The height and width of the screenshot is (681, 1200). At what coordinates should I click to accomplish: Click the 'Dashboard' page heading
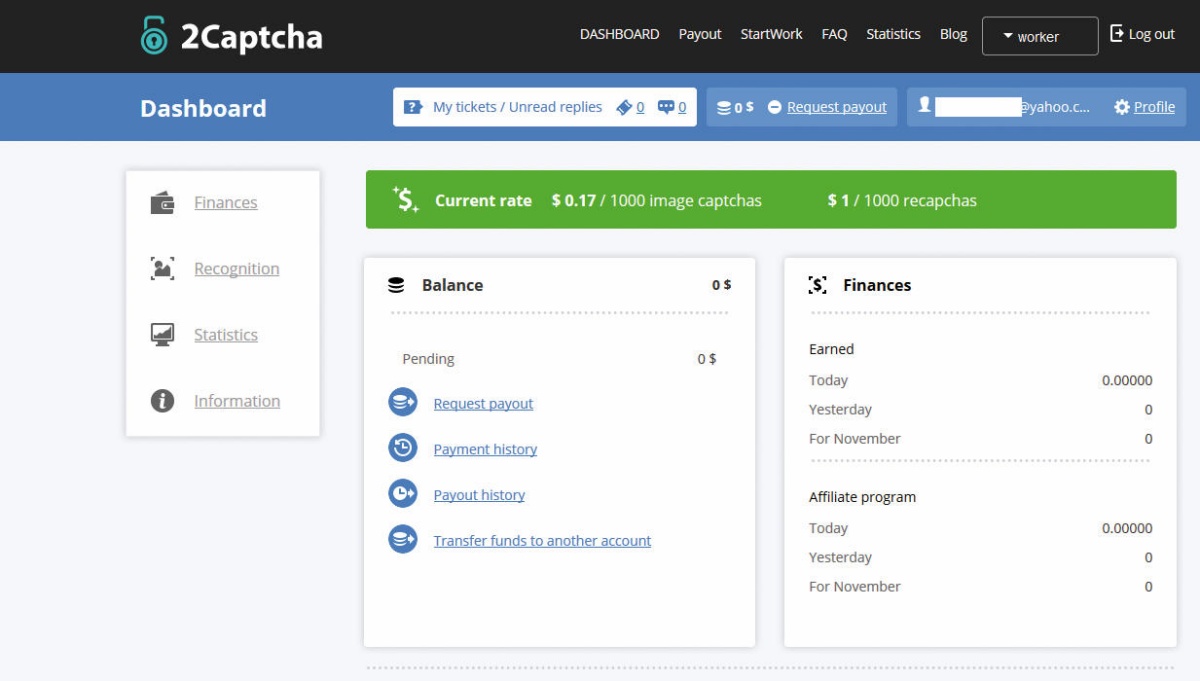coord(203,108)
